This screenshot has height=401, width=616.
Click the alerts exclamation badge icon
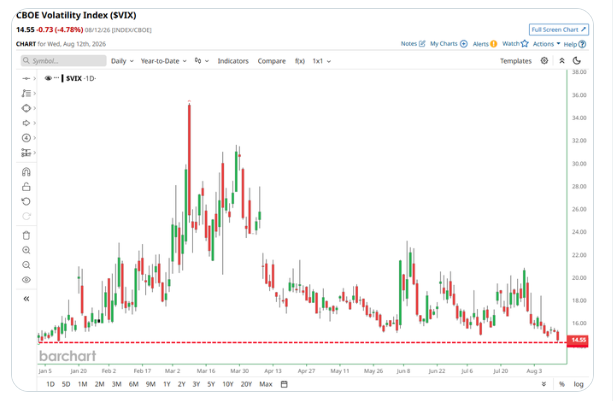(x=493, y=44)
